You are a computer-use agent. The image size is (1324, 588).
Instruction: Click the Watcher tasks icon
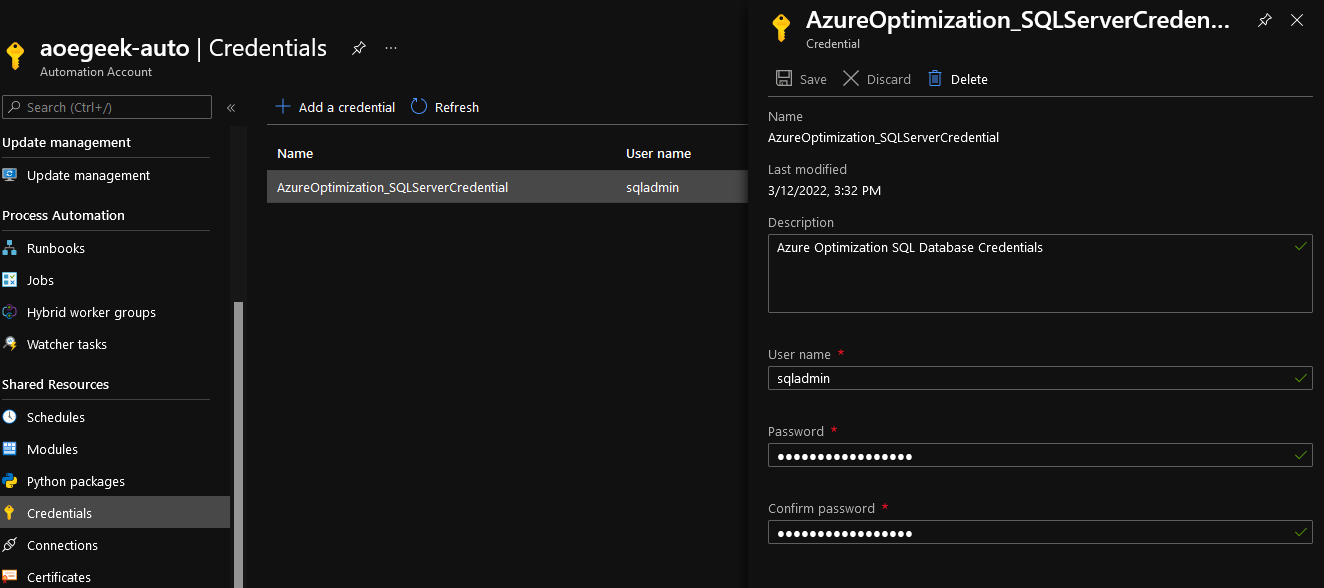click(x=10, y=344)
